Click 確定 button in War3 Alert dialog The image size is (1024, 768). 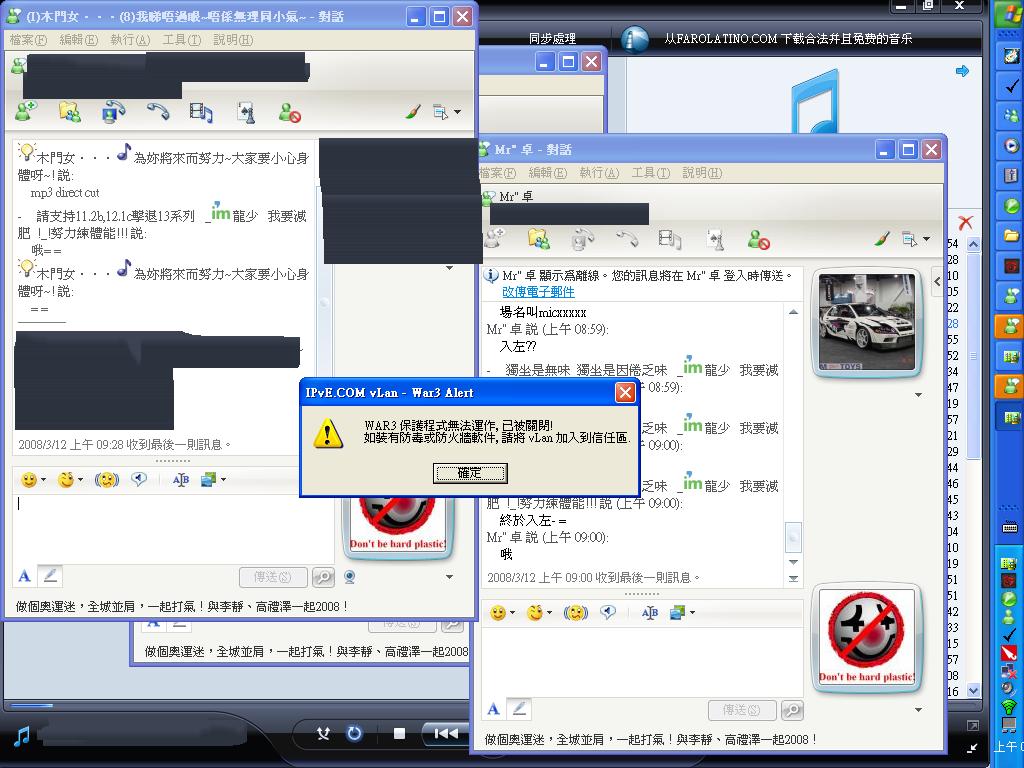(469, 473)
